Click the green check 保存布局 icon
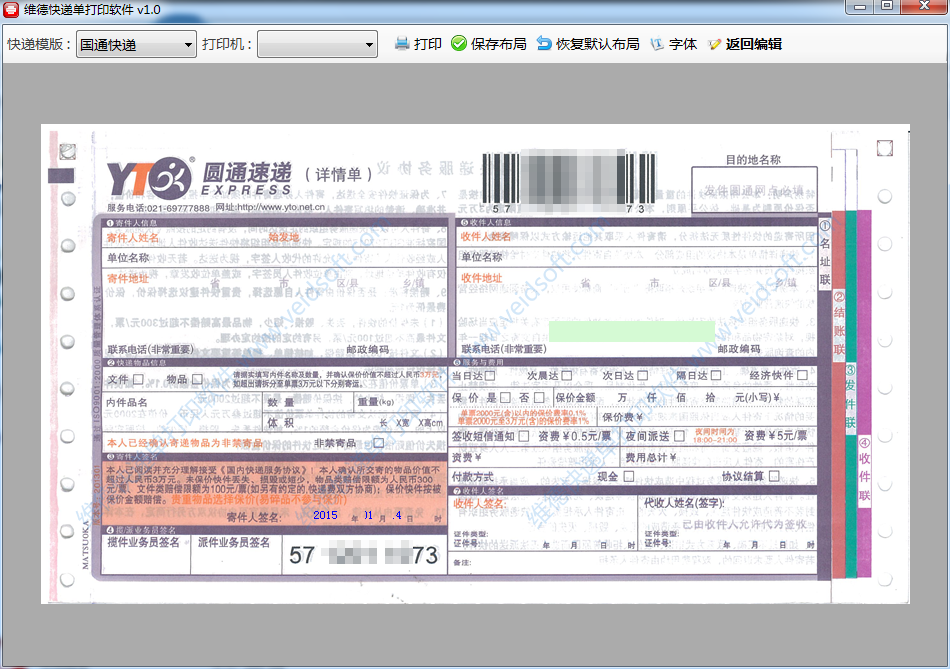 click(x=459, y=44)
